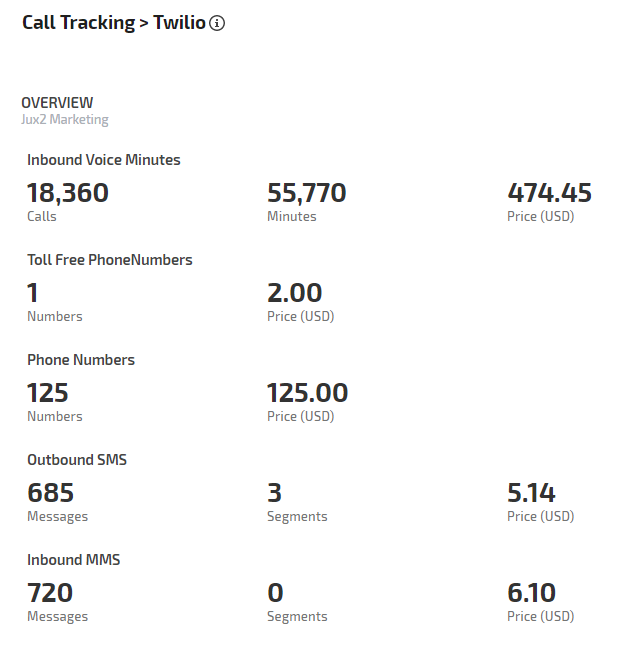This screenshot has width=624, height=657.
Task: Click the 125 phone numbers count
Action: [48, 393]
